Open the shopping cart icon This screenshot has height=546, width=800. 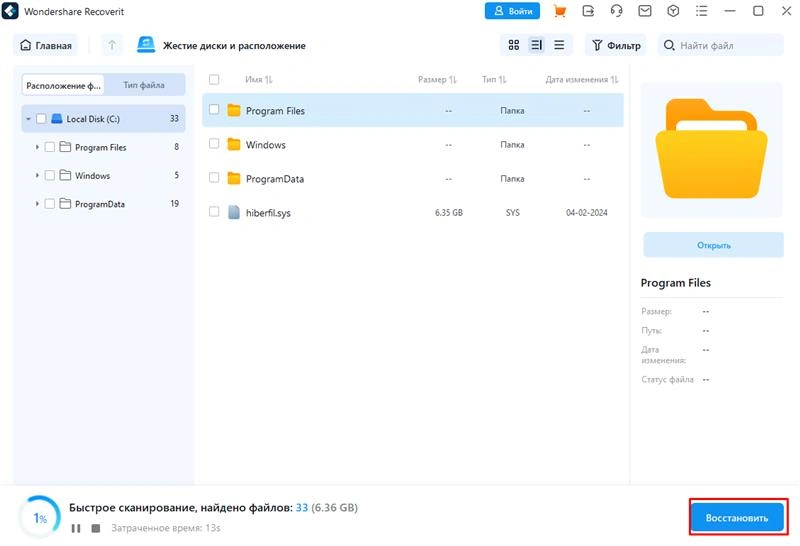[x=560, y=11]
